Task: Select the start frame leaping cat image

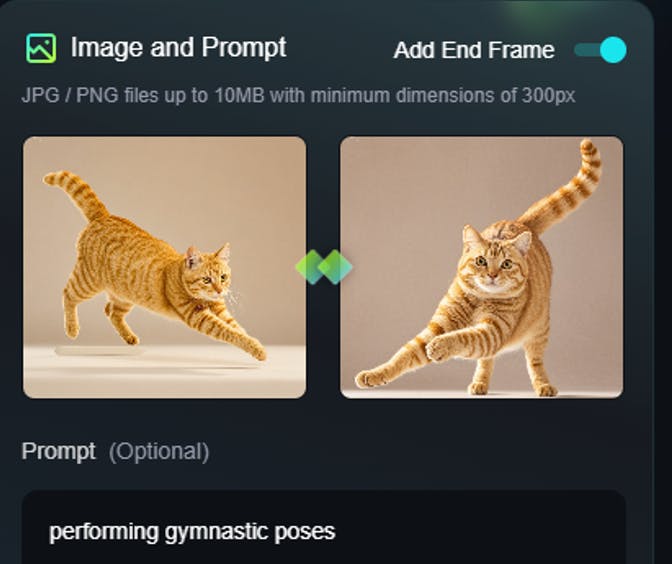Action: coord(165,267)
